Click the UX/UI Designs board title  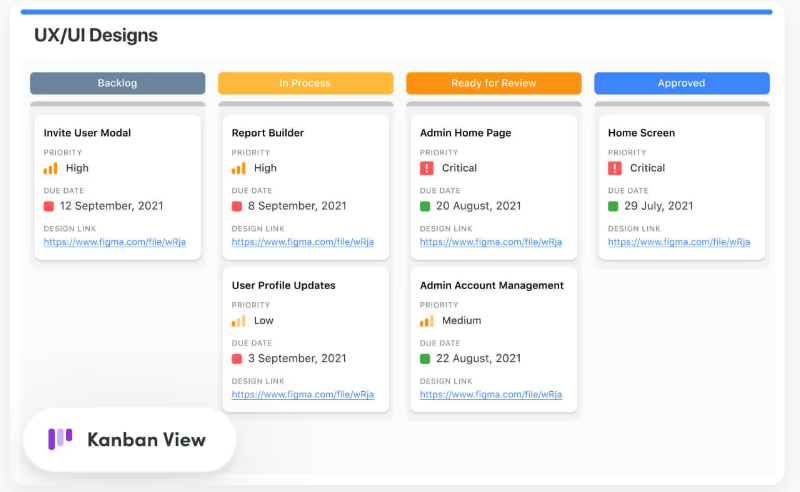pyautogui.click(x=96, y=35)
